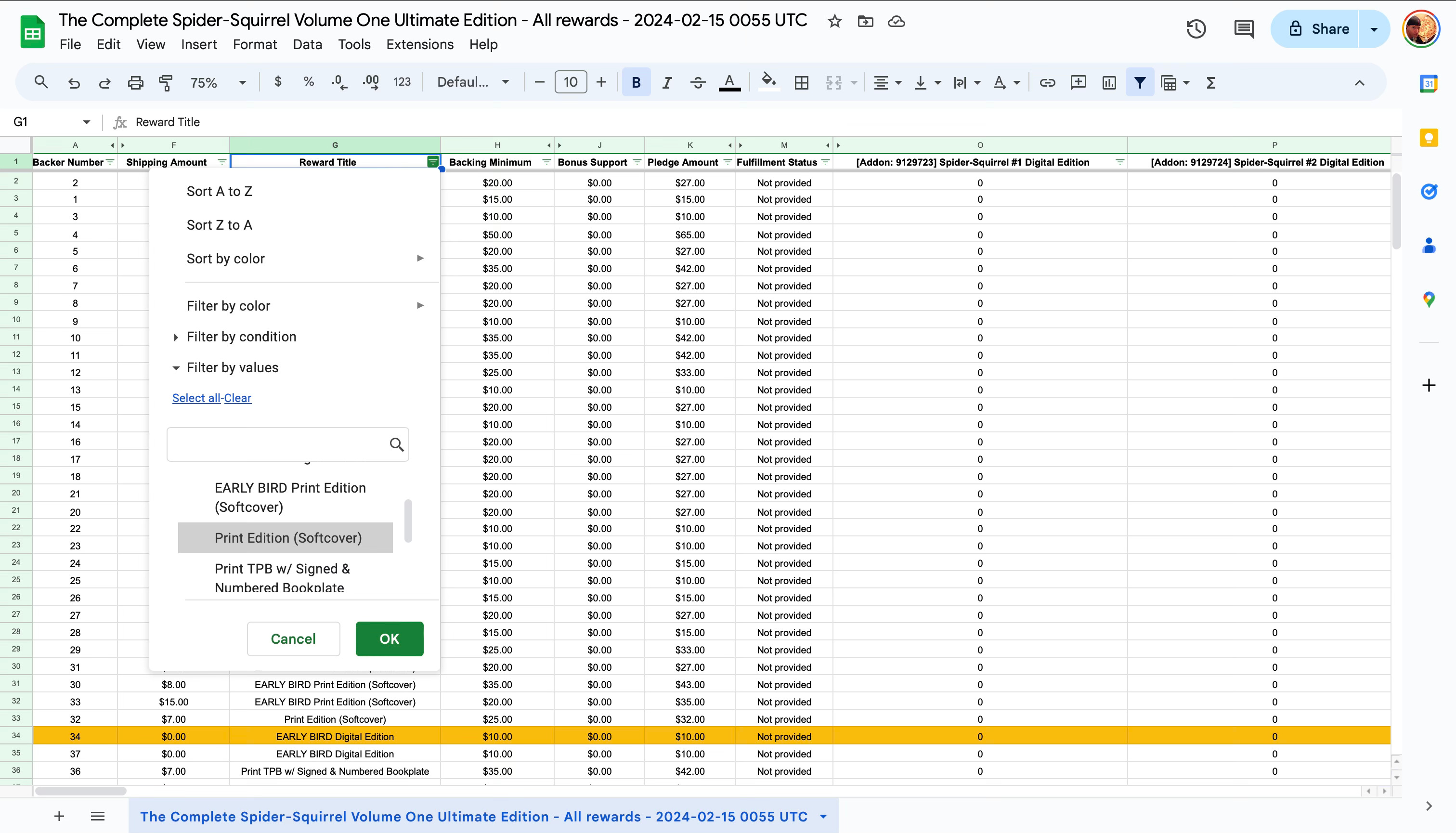This screenshot has width=1456, height=833.
Task: Expand Filter by condition section
Action: coord(241,337)
